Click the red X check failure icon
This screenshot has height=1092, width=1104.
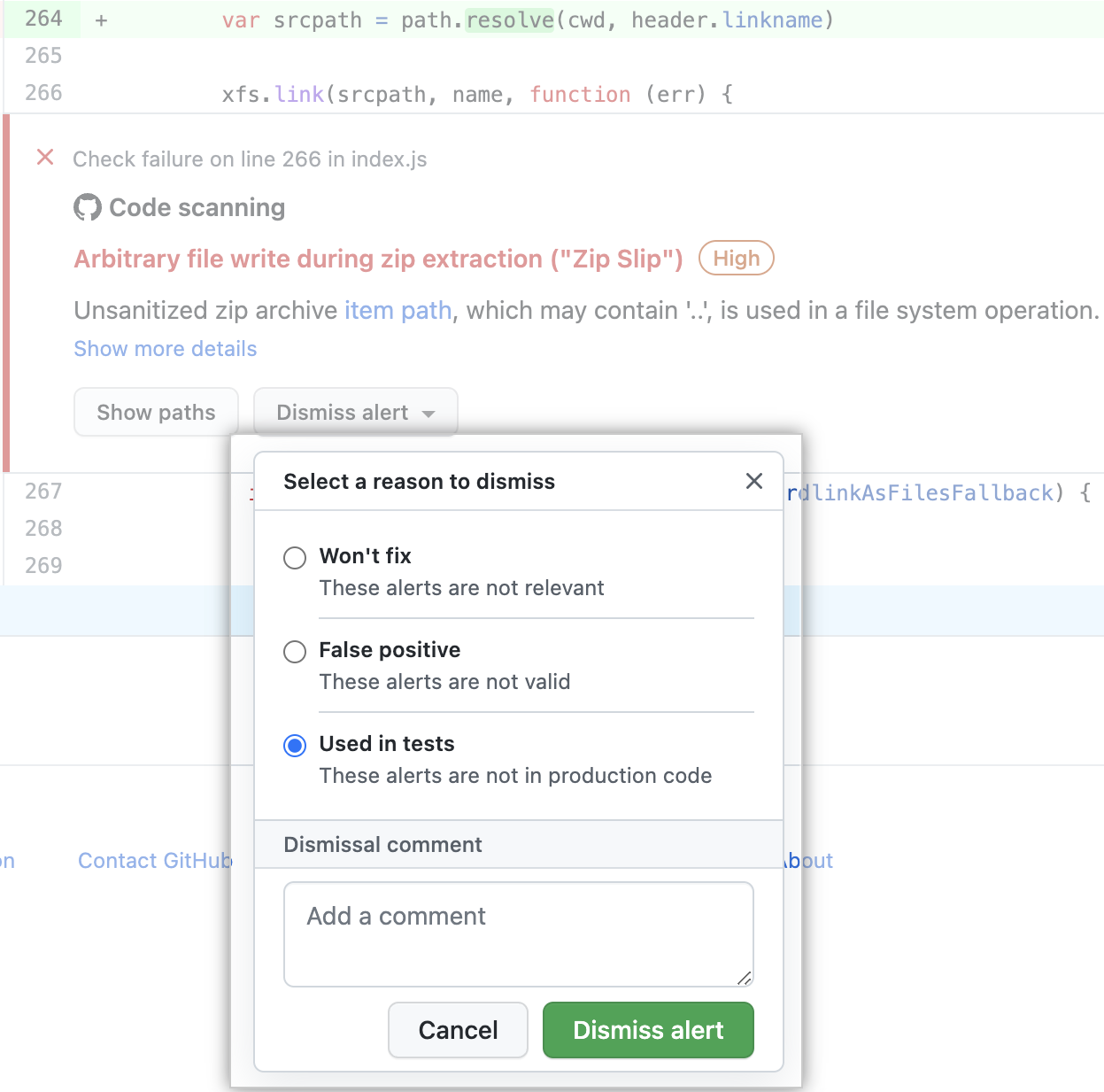pyautogui.click(x=45, y=157)
